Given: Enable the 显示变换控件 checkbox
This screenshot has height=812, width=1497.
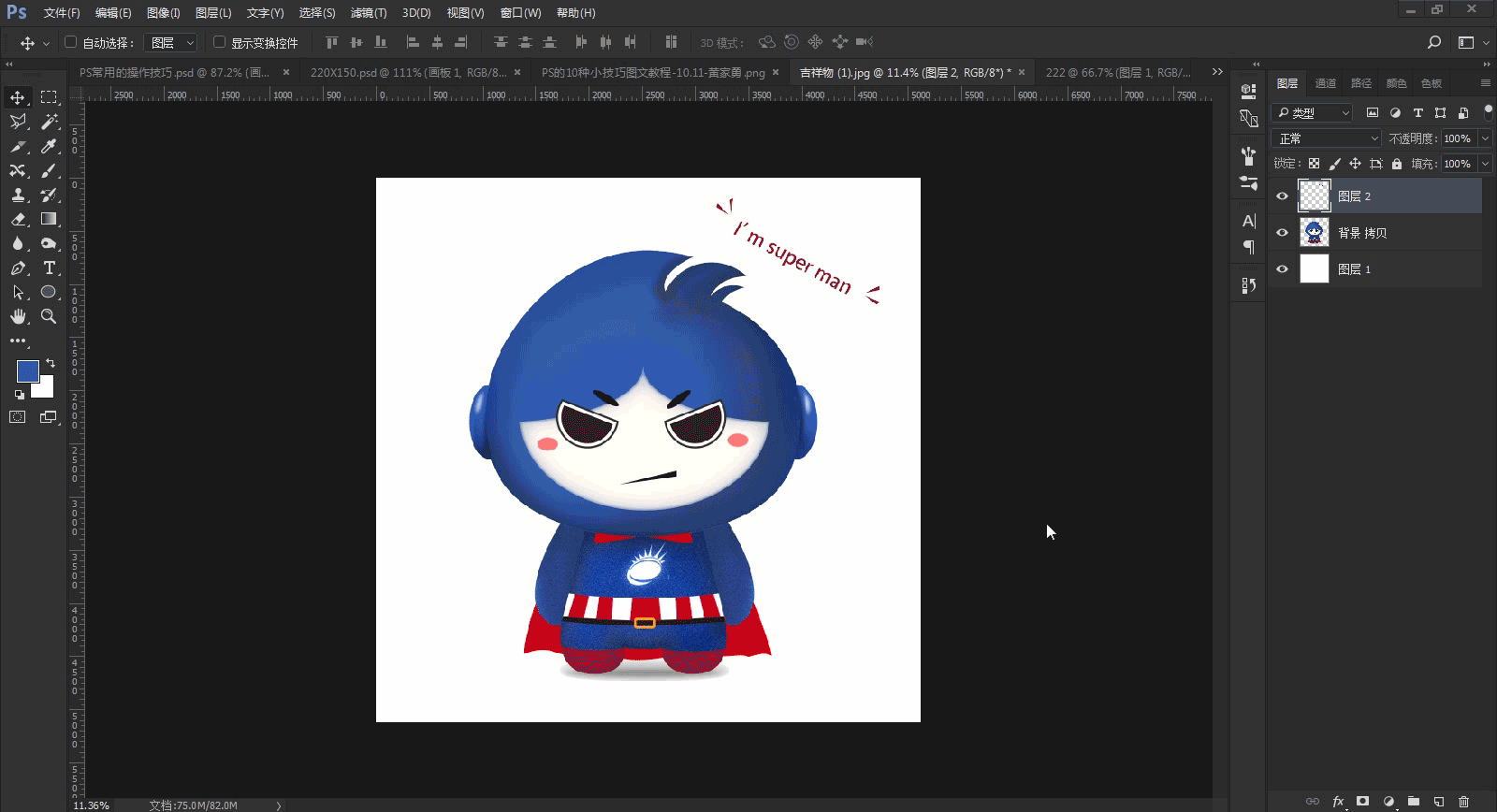Looking at the screenshot, I should pyautogui.click(x=219, y=42).
